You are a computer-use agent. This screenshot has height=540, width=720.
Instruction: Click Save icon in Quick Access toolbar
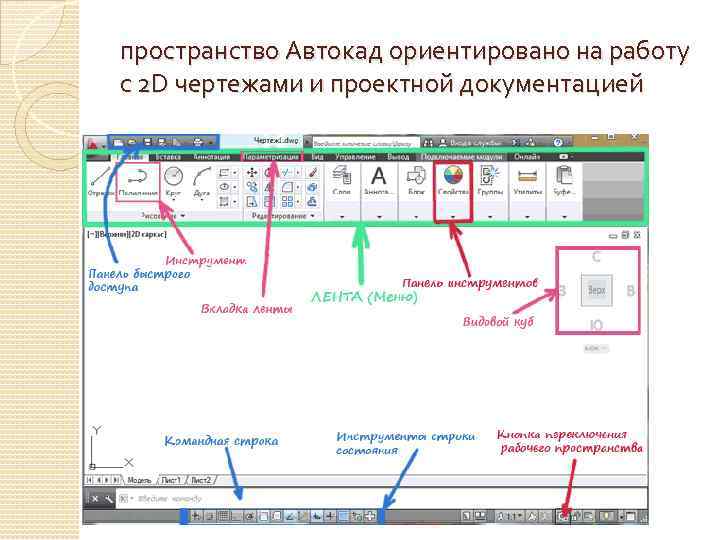[x=148, y=142]
